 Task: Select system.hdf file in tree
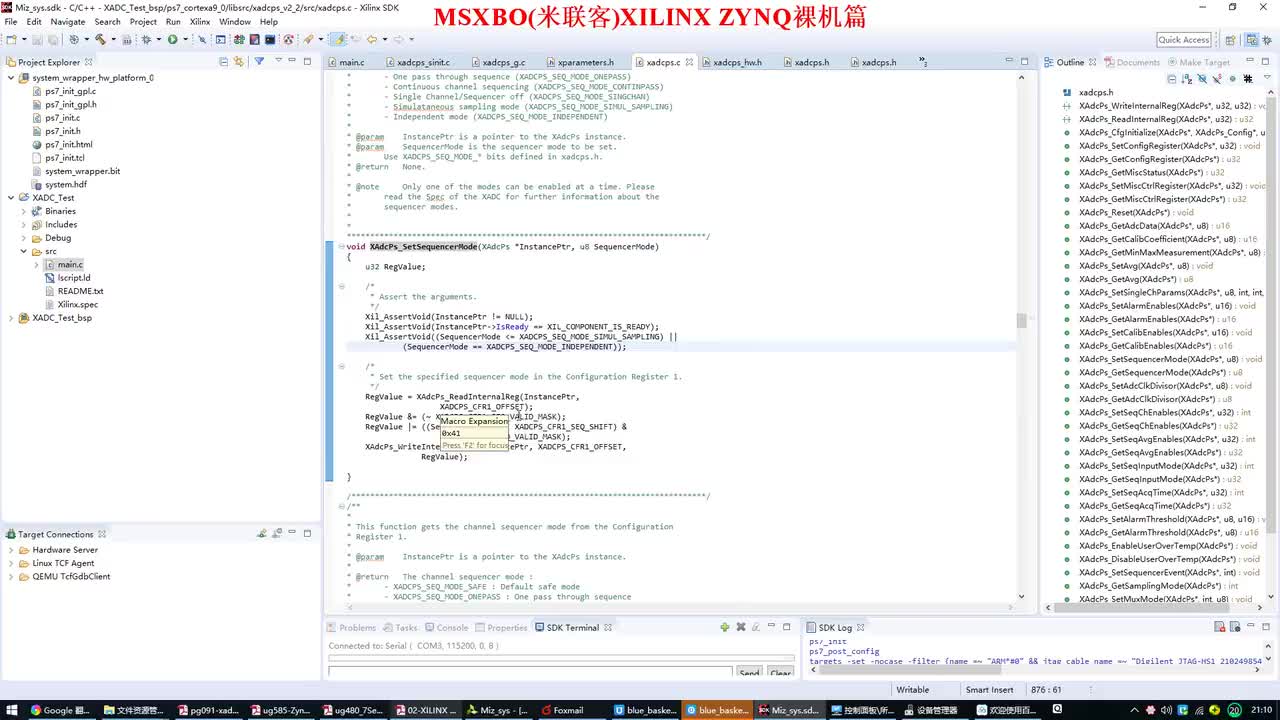coord(65,184)
